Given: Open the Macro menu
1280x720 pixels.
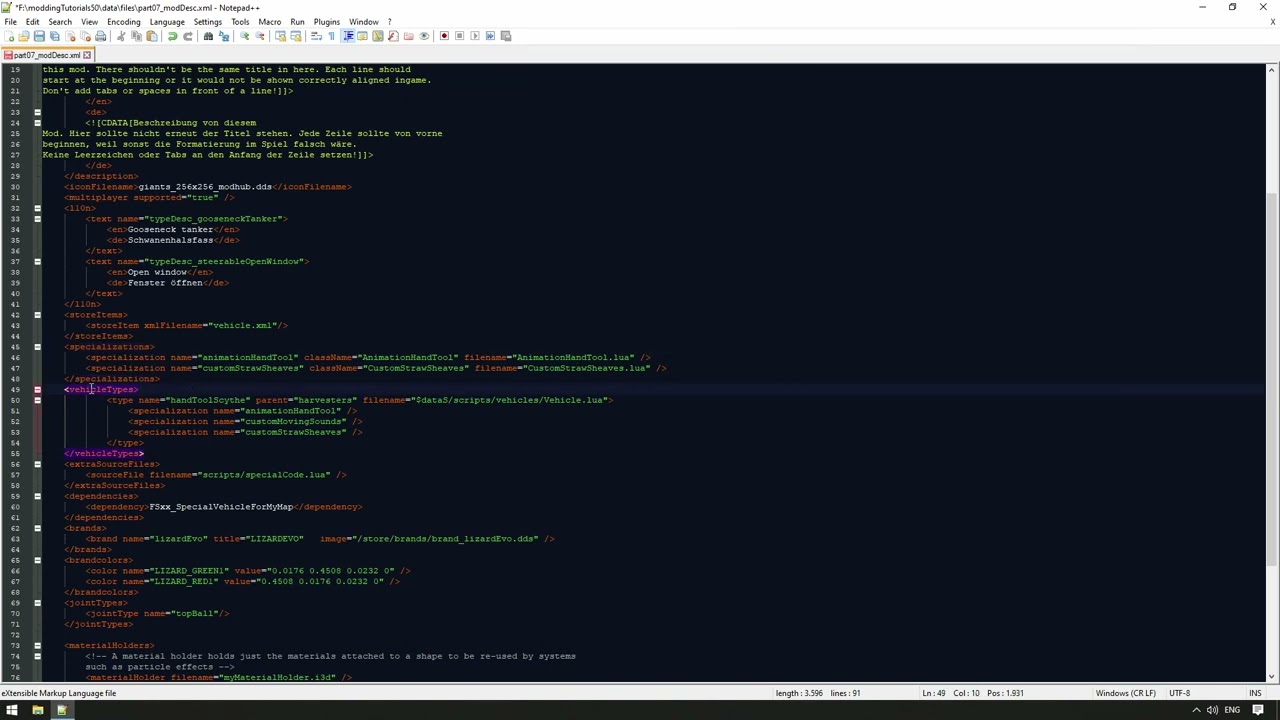Looking at the screenshot, I should pyautogui.click(x=269, y=21).
